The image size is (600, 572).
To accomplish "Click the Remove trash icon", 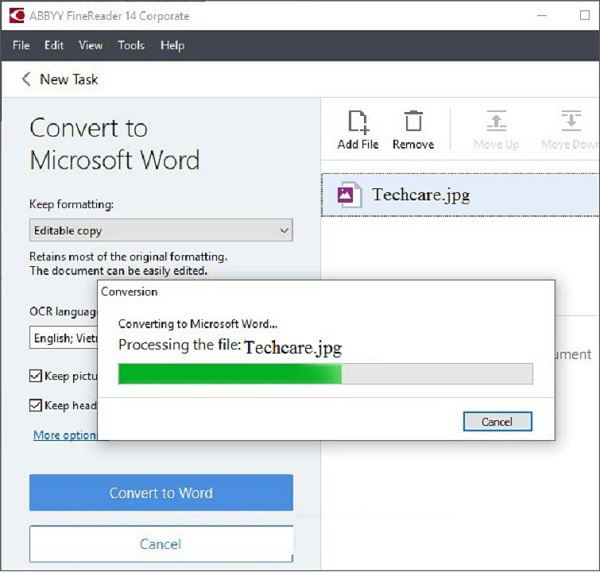I will (413, 123).
